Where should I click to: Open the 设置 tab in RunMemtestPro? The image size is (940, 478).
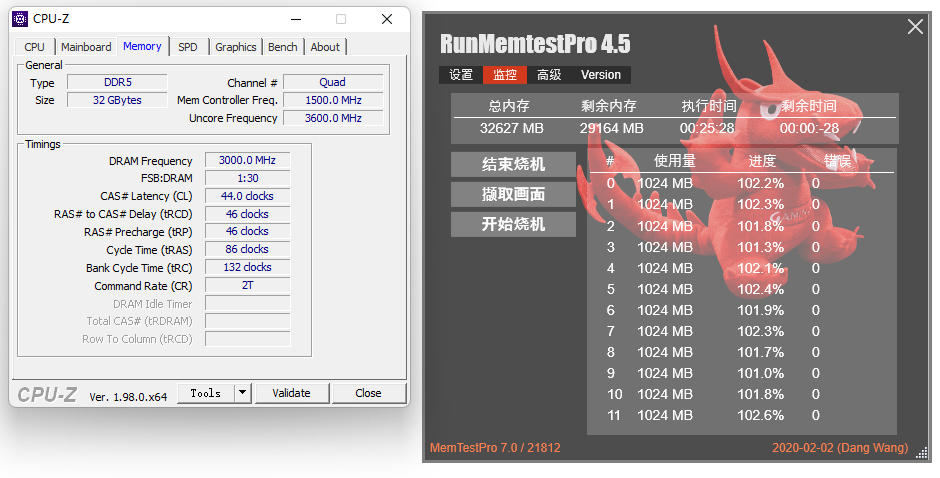click(x=461, y=75)
